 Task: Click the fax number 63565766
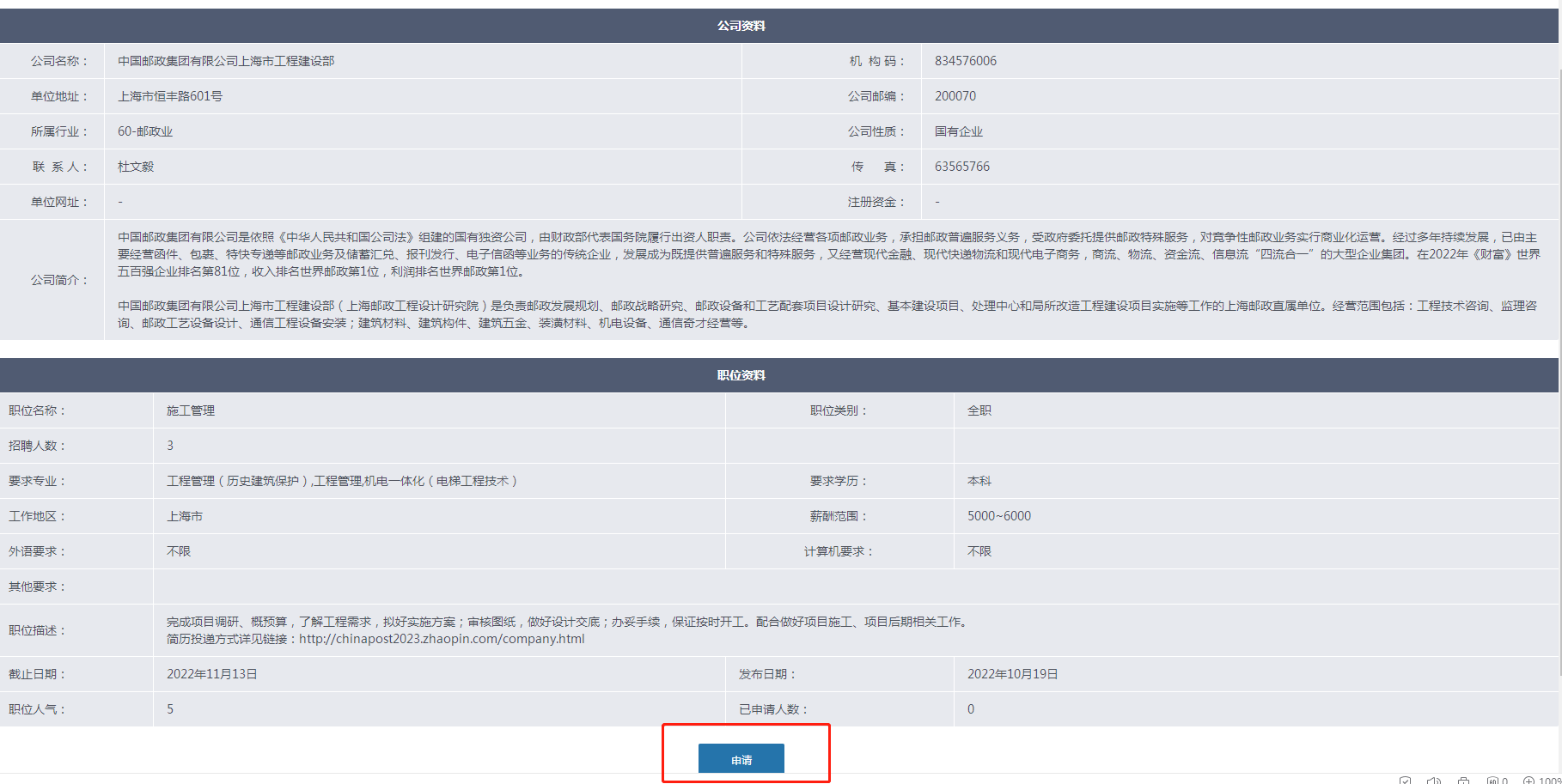pos(962,167)
